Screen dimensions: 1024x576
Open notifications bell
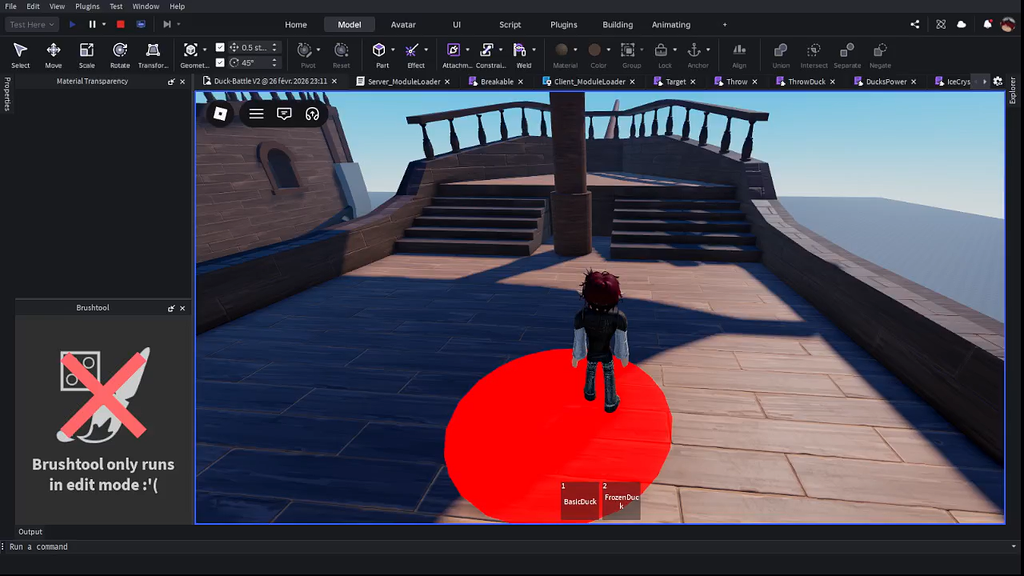(987, 24)
